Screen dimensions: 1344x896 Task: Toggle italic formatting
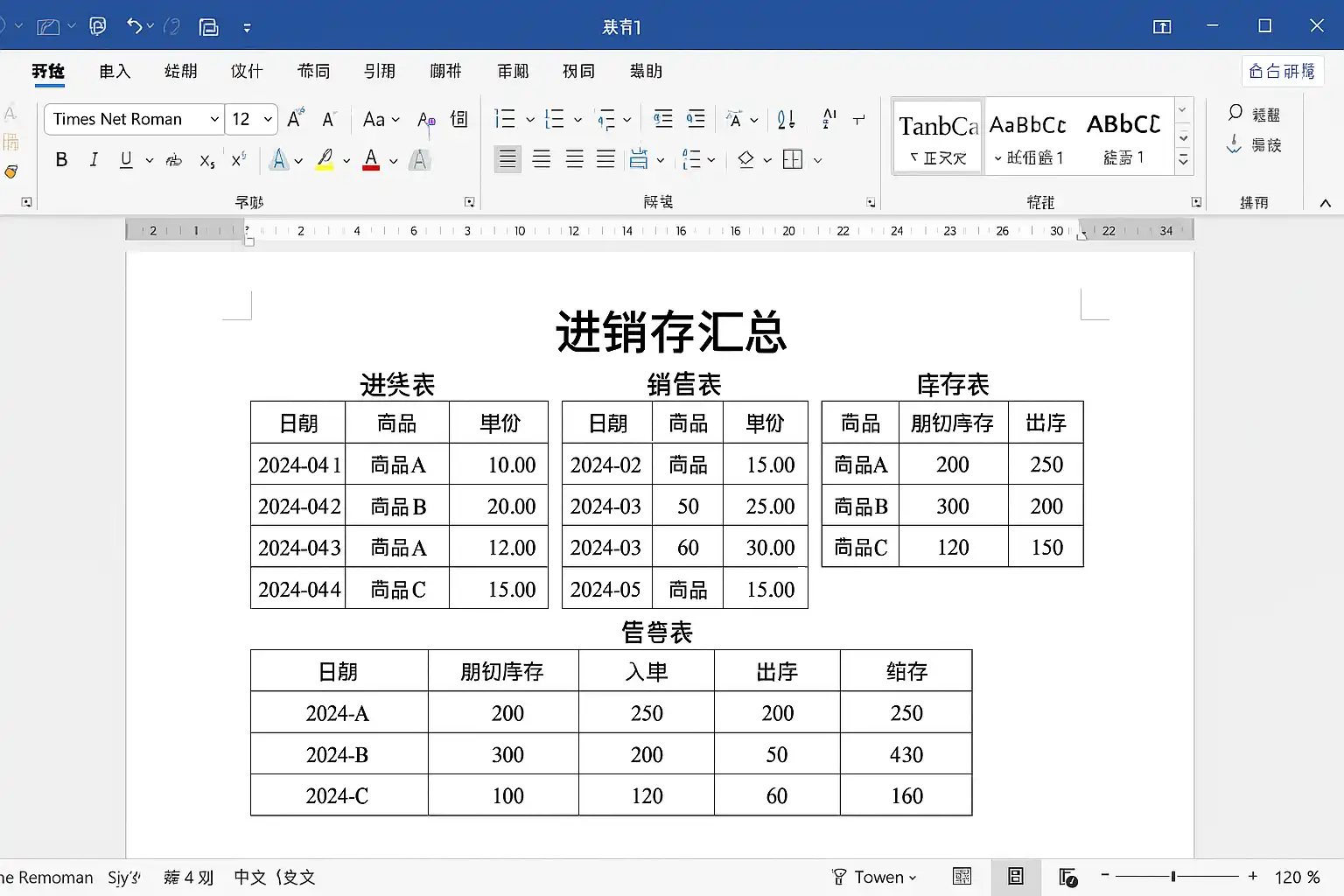tap(94, 159)
